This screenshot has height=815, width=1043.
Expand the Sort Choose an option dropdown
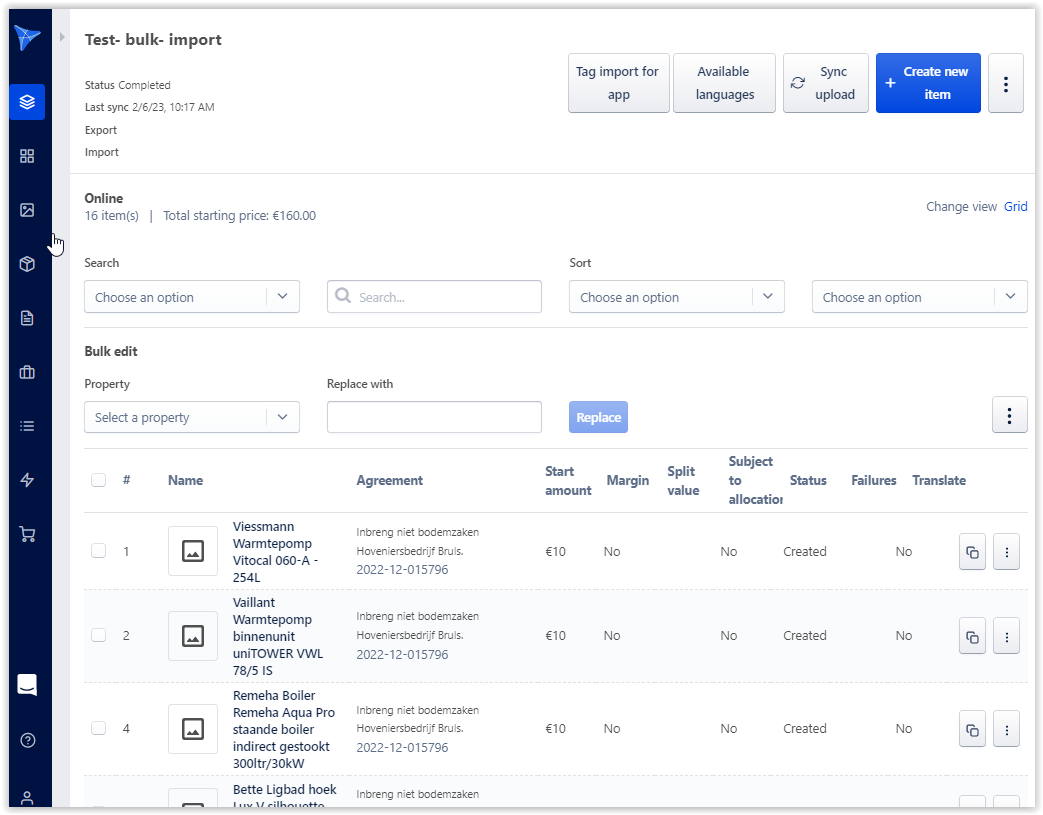(676, 297)
